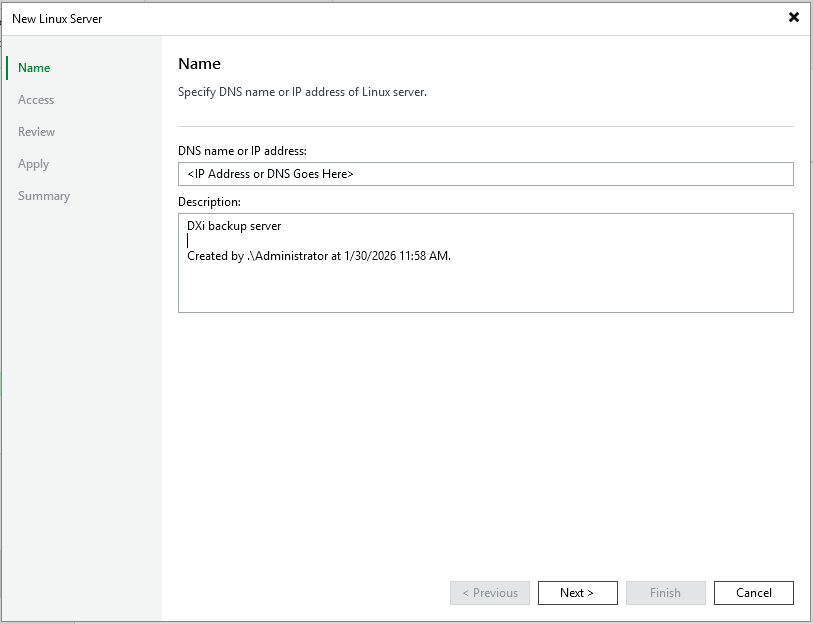The image size is (813, 624).
Task: Open the Review wizard step
Action: 37,132
